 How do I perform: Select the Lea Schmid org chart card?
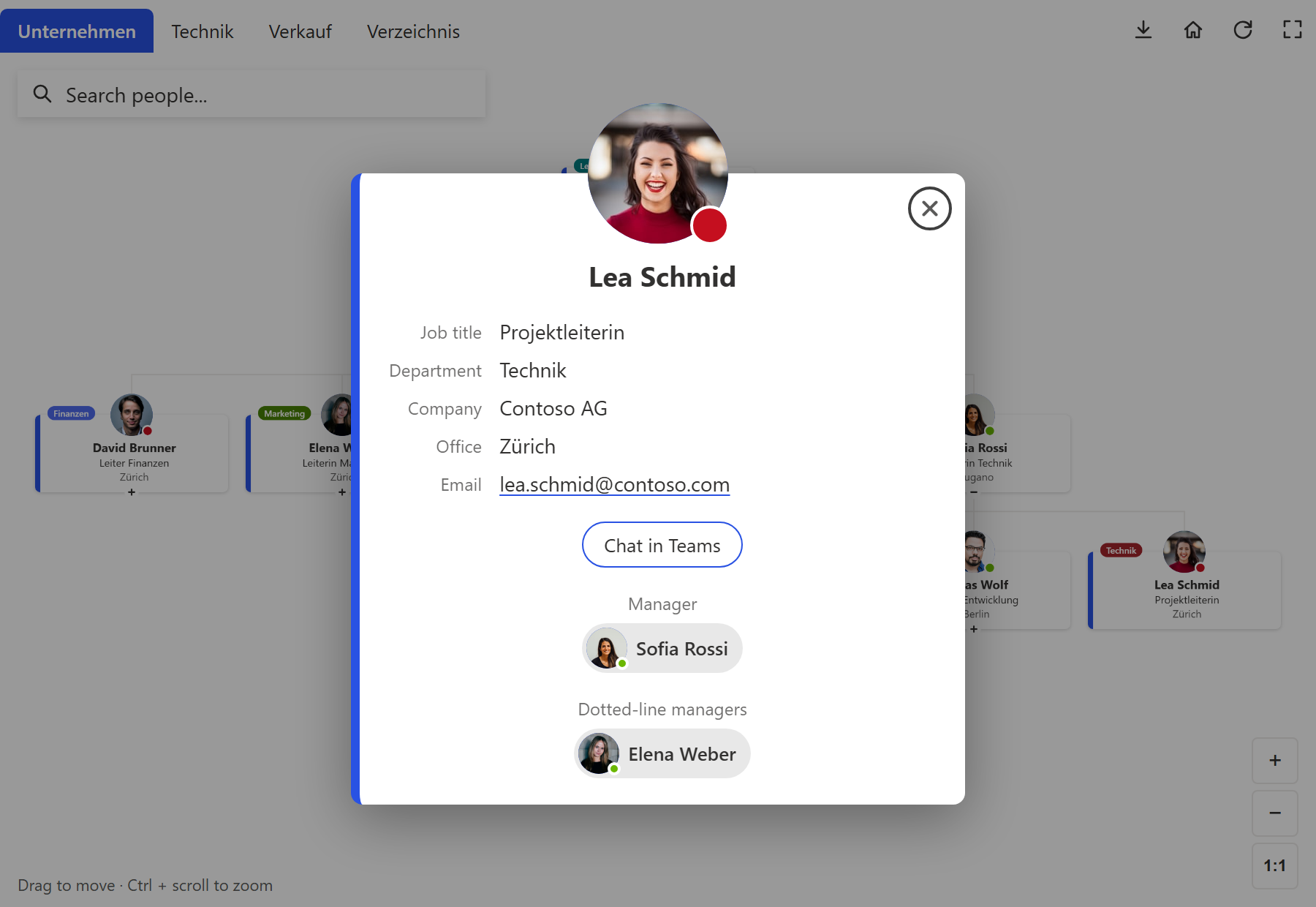(1185, 590)
